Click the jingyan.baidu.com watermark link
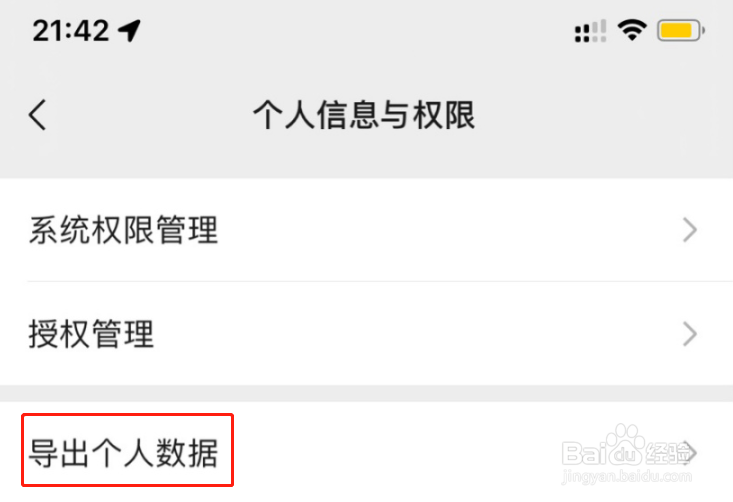Screen dimensions: 733x502 (x=627, y=477)
